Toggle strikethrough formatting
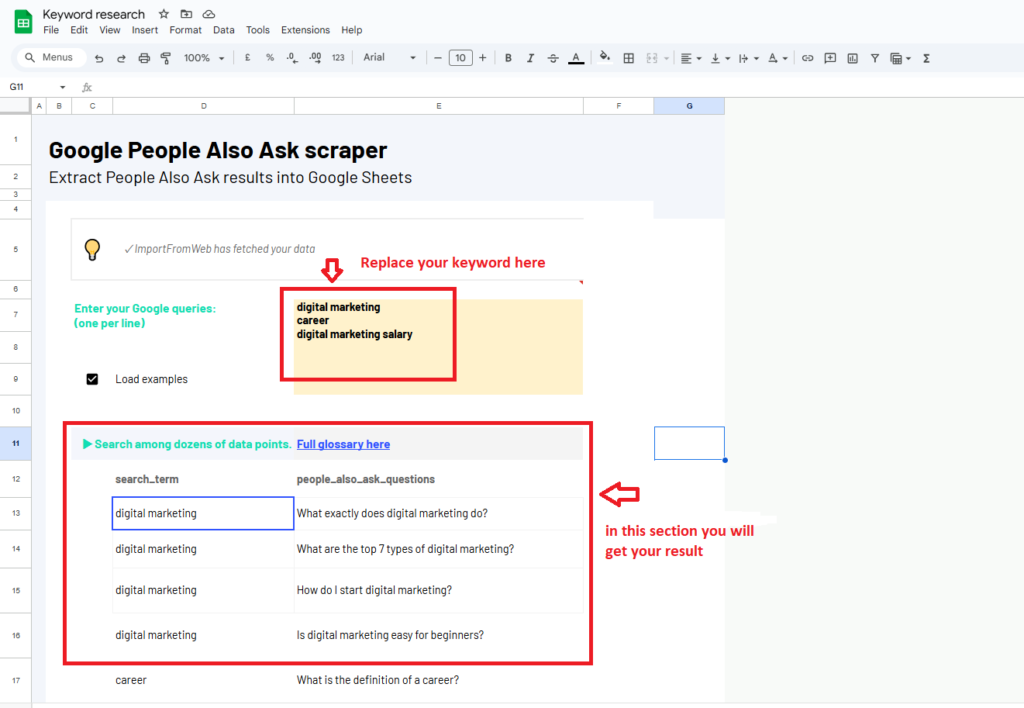Image resolution: width=1024 pixels, height=708 pixels. coord(553,58)
